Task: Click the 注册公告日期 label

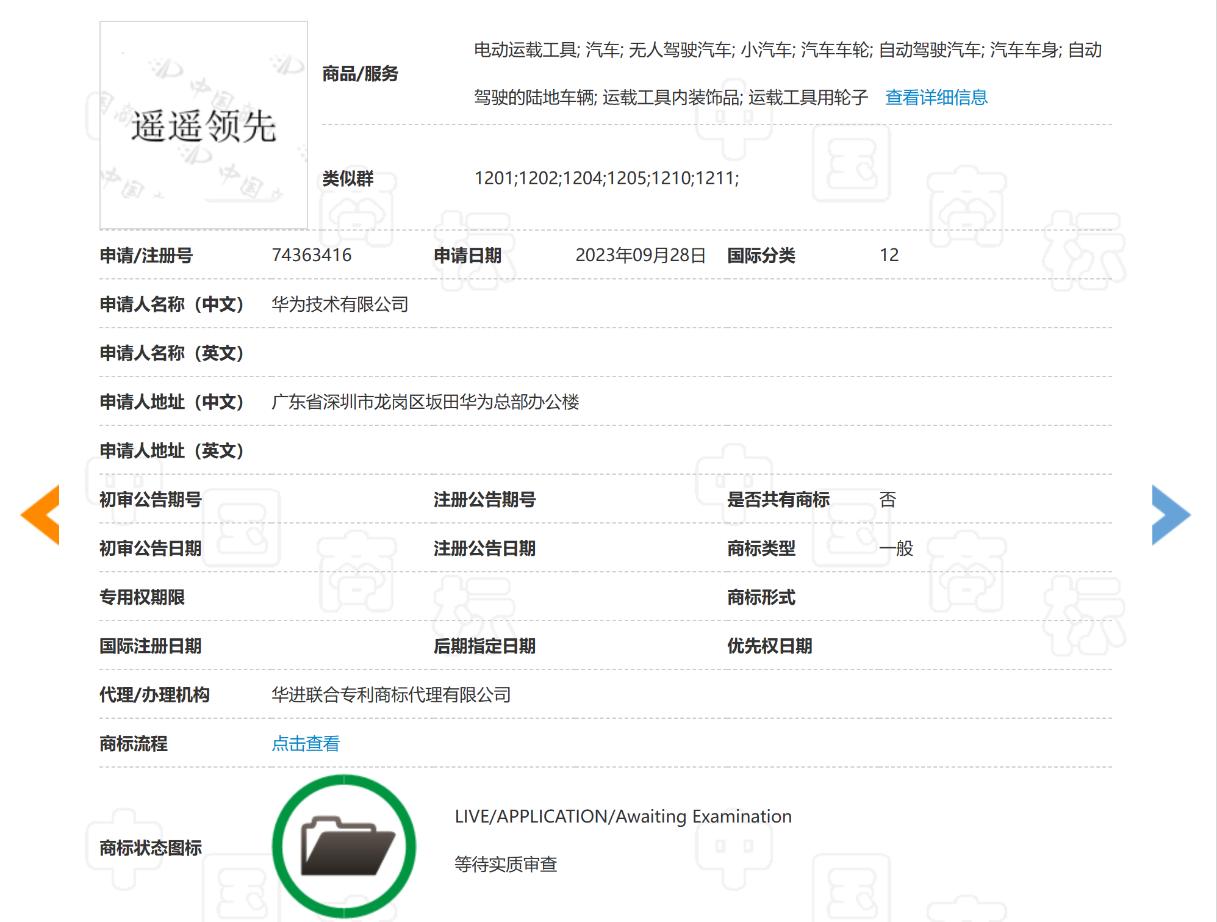Action: pyautogui.click(x=485, y=548)
